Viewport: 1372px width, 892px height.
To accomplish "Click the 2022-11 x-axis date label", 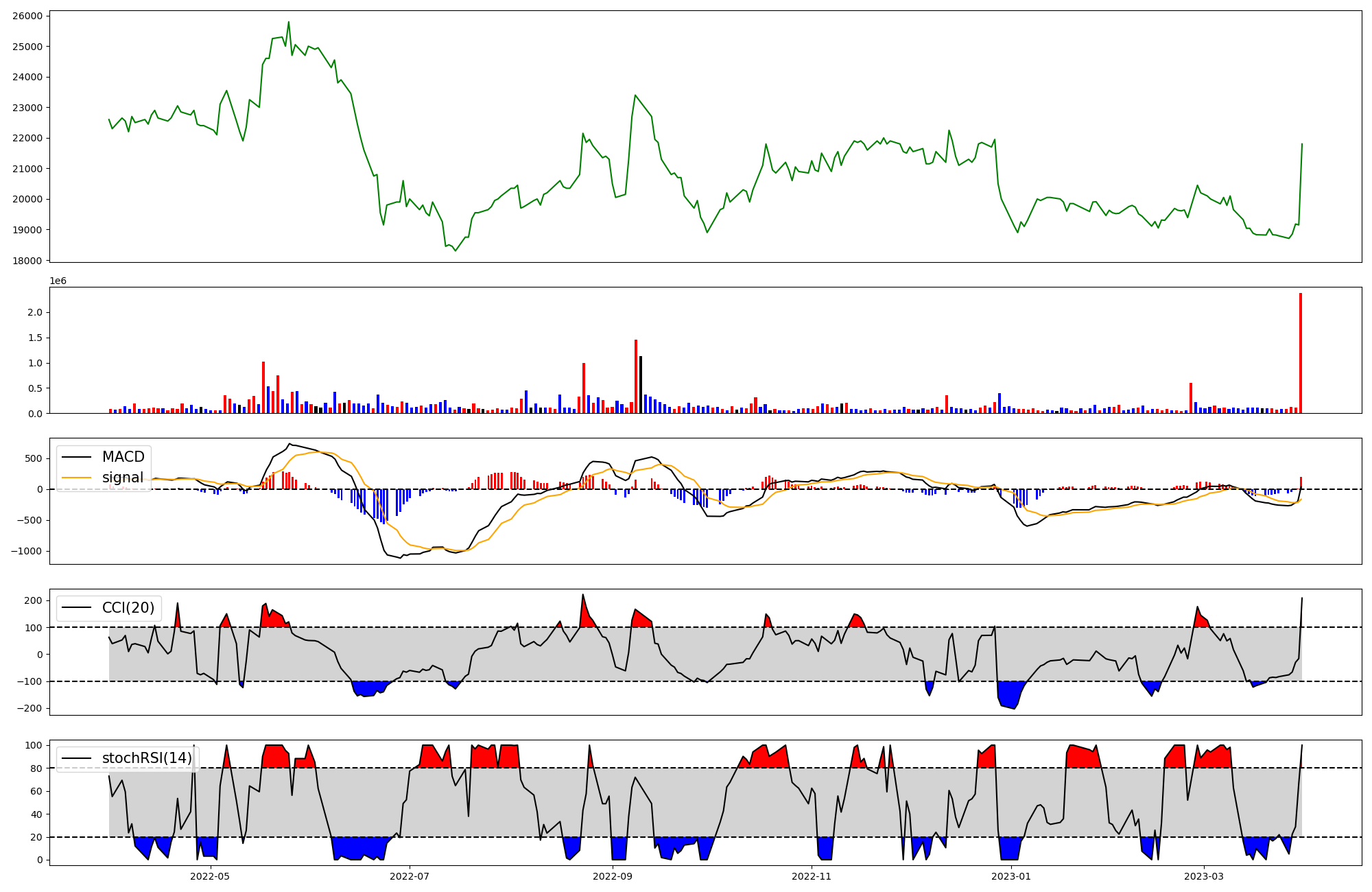I will coord(812,876).
